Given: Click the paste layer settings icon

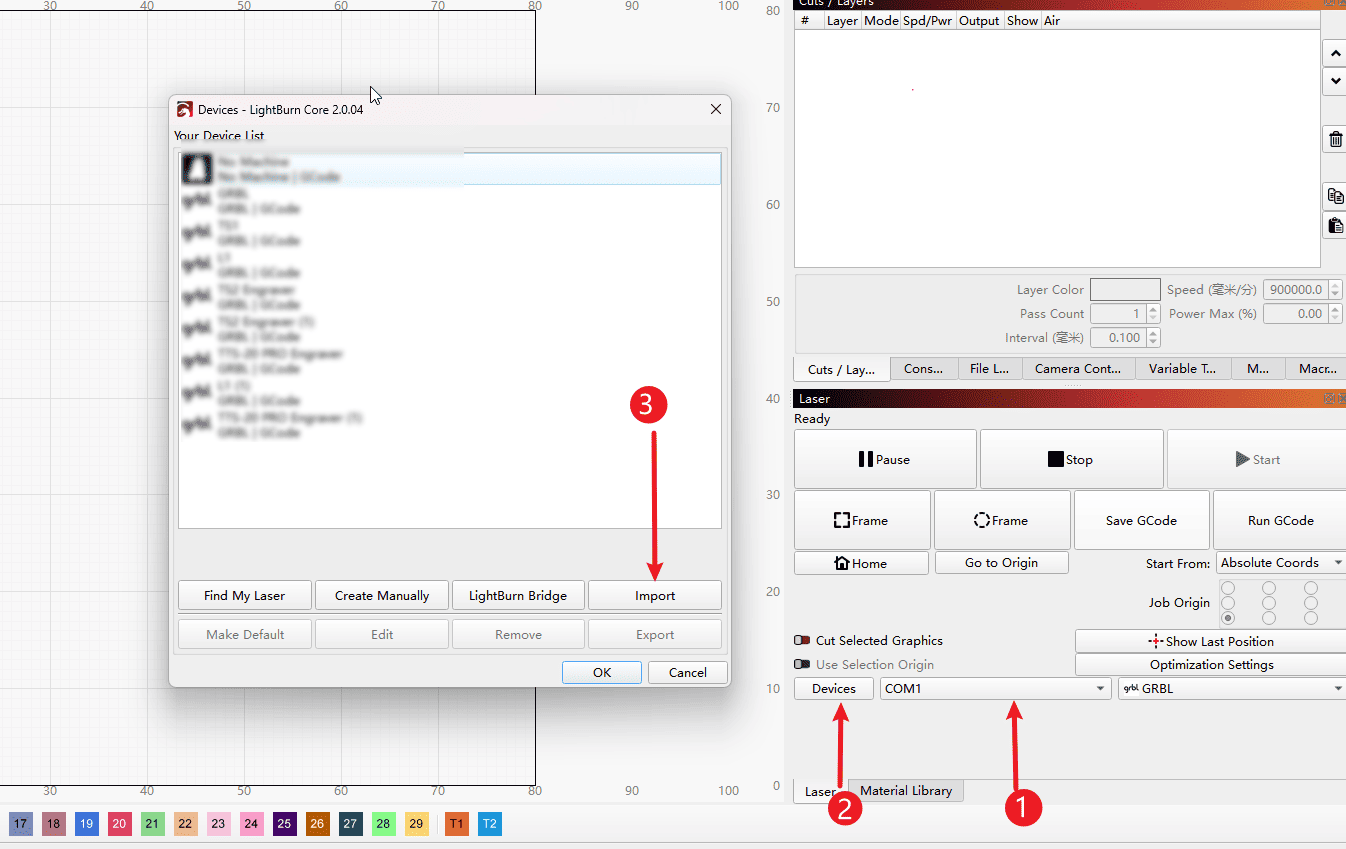Looking at the screenshot, I should point(1335,226).
